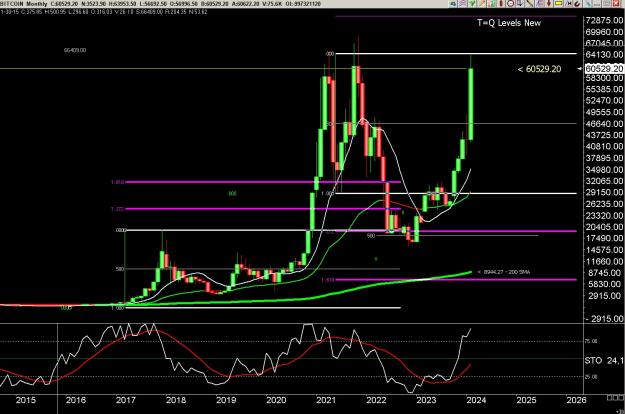The height and width of the screenshot is (414, 625).
Task: Click the 2024 year label on time axis
Action: pyautogui.click(x=476, y=400)
